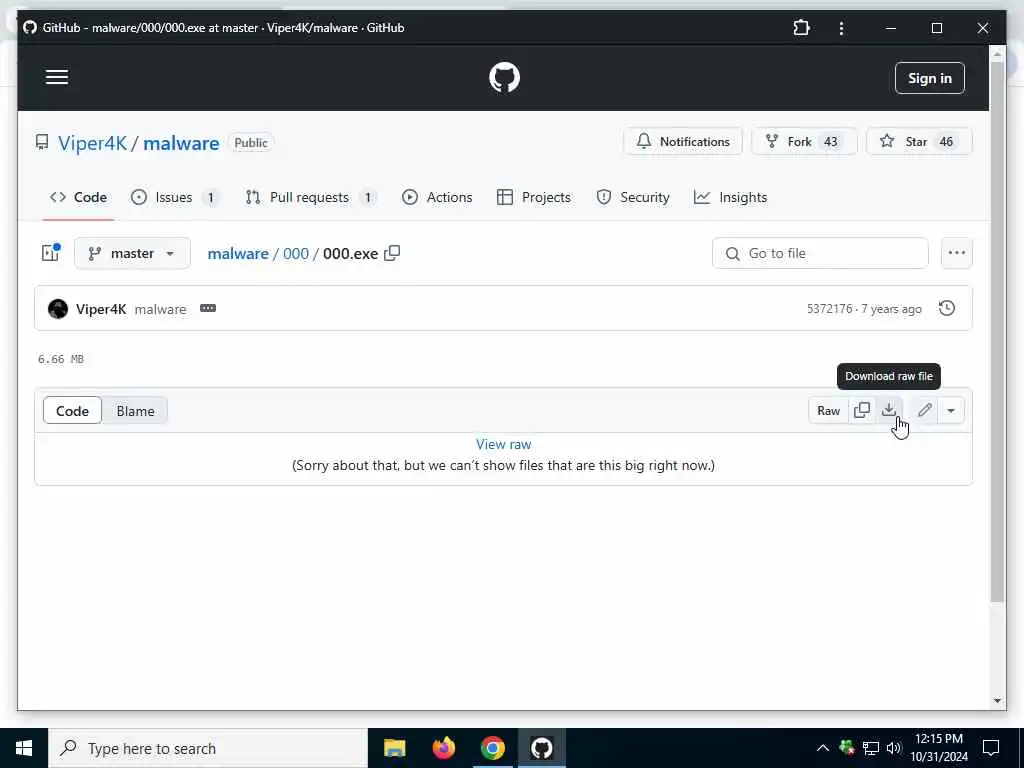The height and width of the screenshot is (768, 1024).
Task: Launch Firefox from the taskbar
Action: [443, 748]
